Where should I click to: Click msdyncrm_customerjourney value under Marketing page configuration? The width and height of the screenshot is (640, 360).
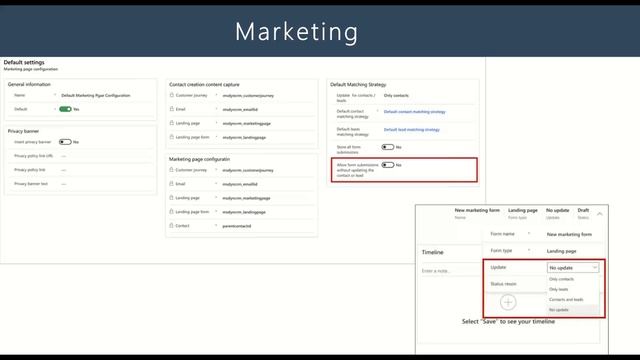coord(248,170)
